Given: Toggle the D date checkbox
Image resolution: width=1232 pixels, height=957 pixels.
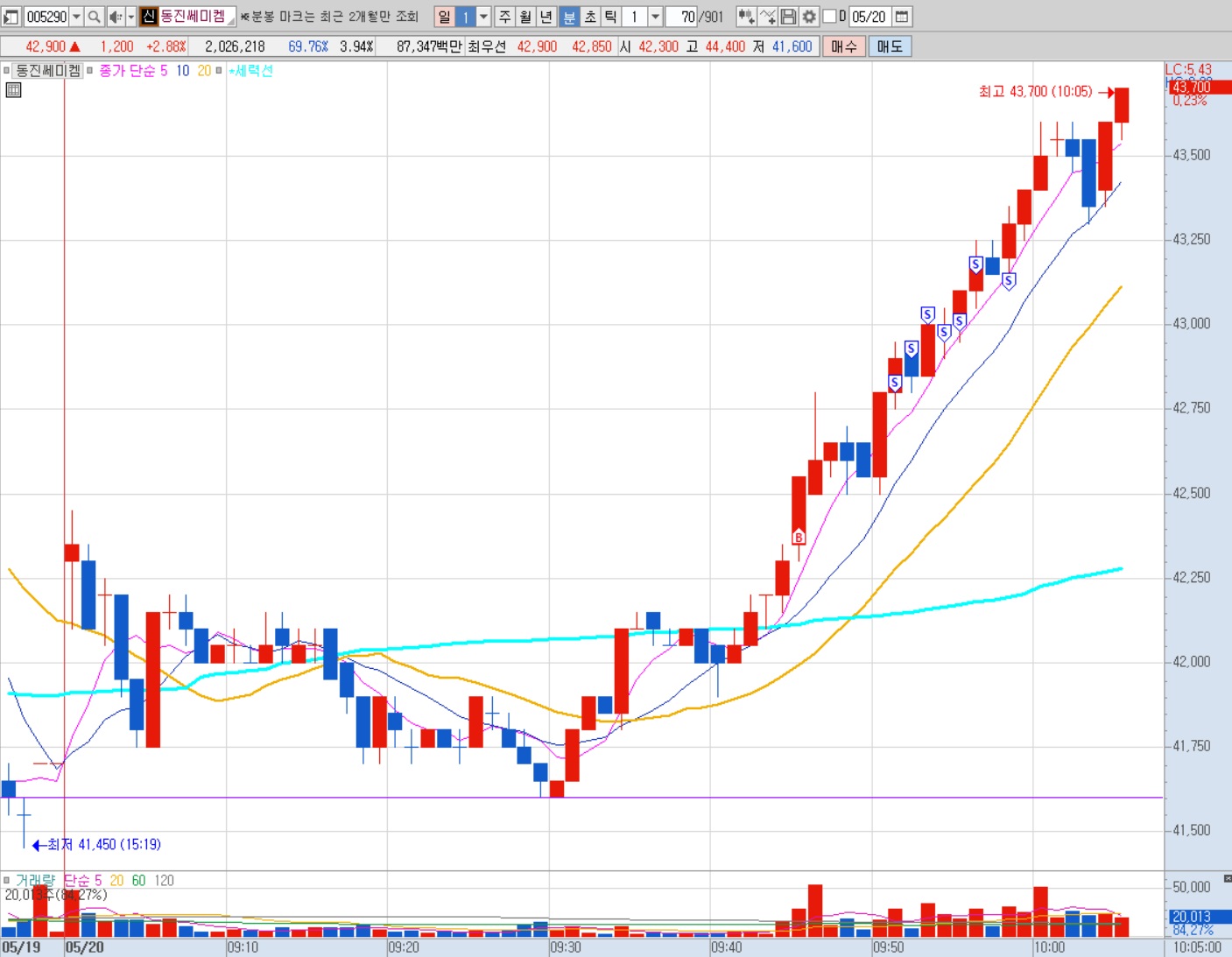Looking at the screenshot, I should click(830, 16).
